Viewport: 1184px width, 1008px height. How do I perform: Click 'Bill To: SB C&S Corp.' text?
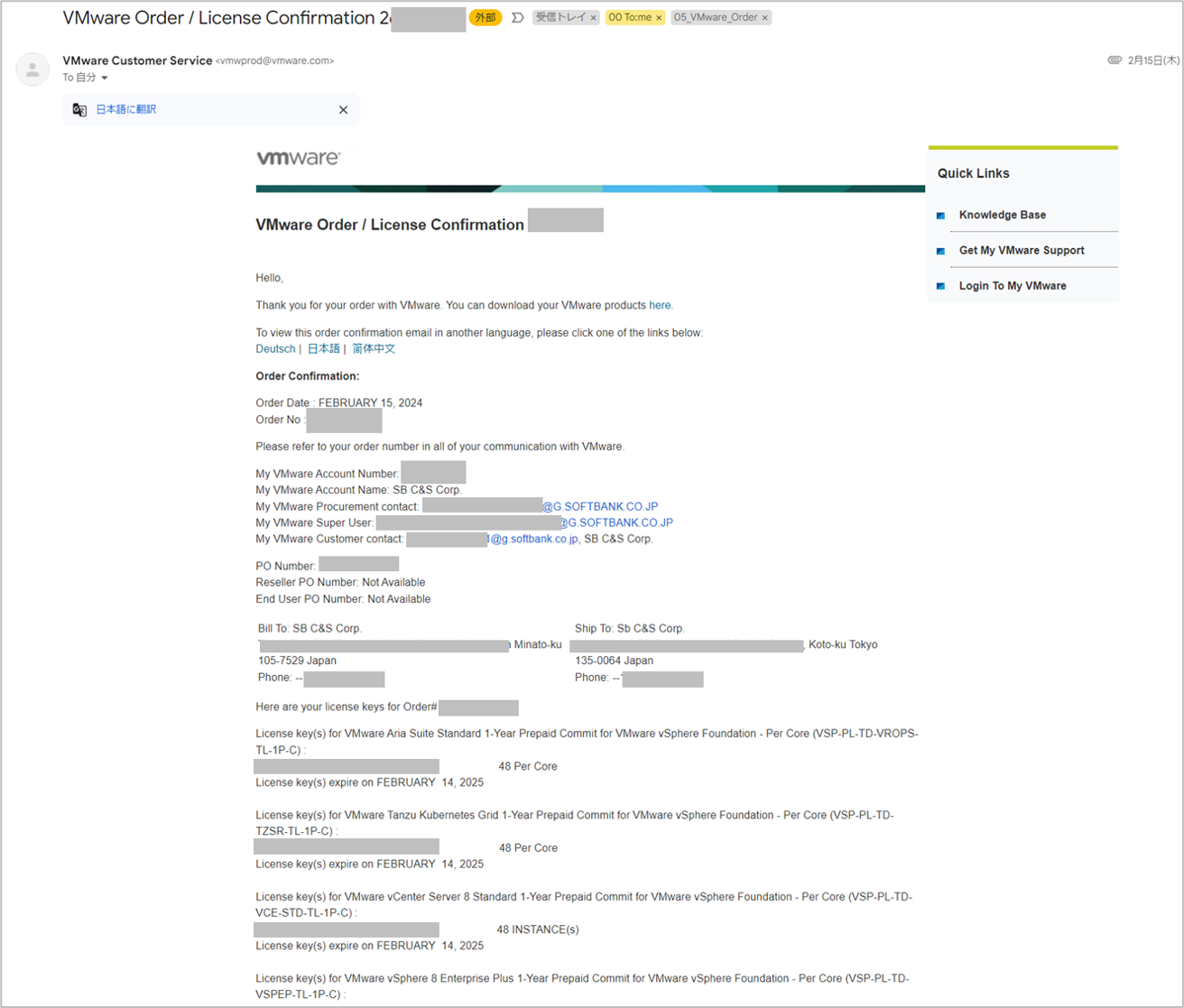tap(310, 628)
